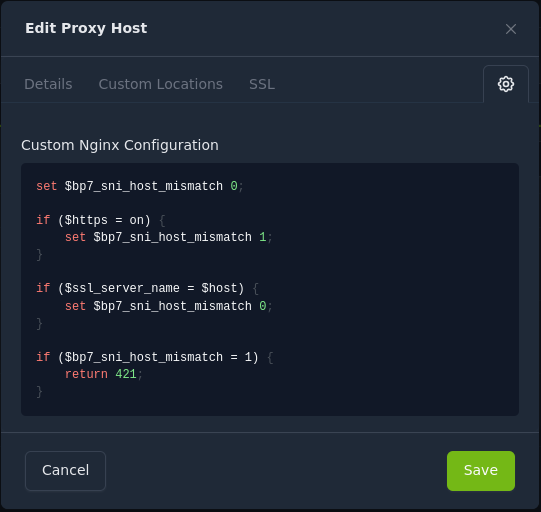Screen dimensions: 541x512
Task: Save the proxy host changes
Action: pos(481,471)
